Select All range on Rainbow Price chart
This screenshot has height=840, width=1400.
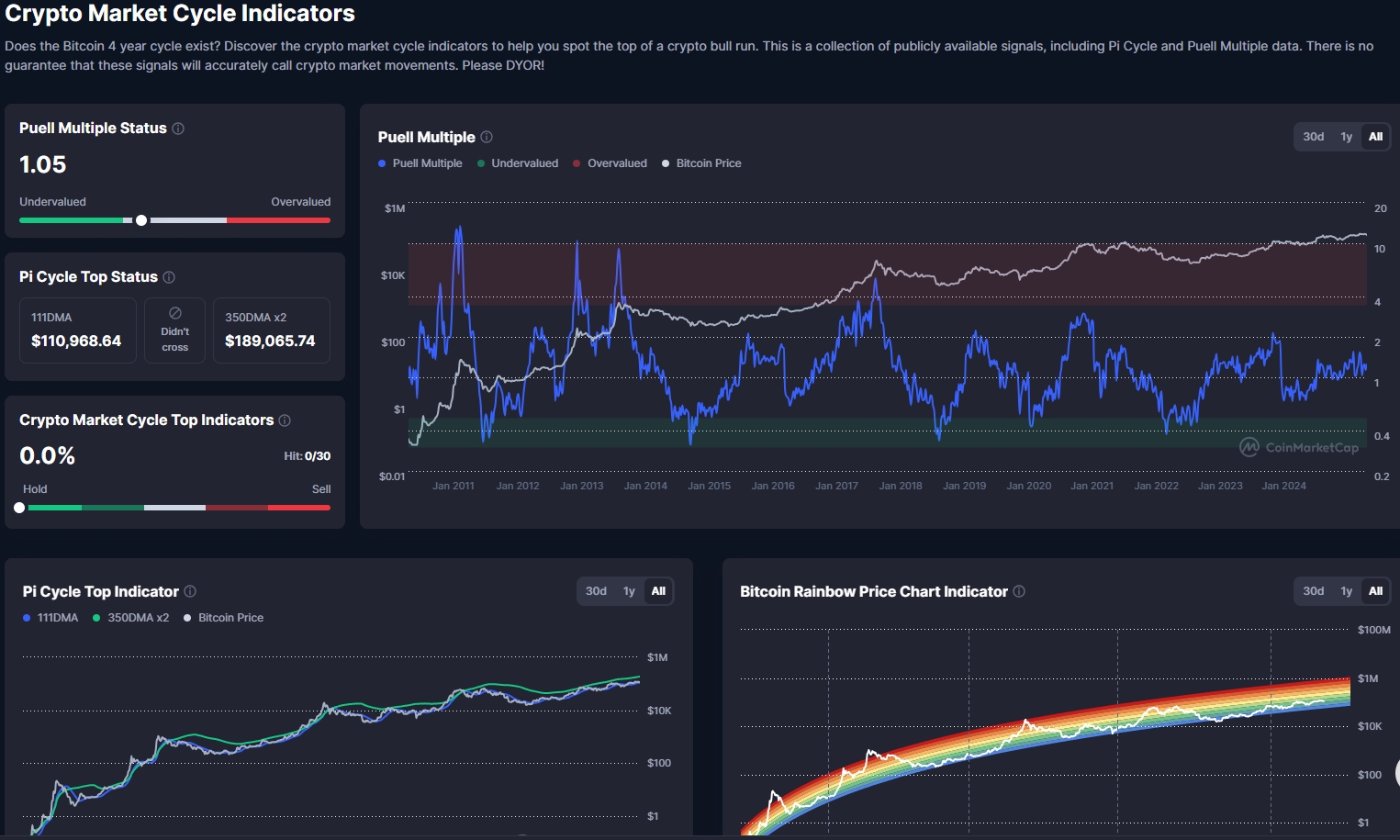point(1375,591)
